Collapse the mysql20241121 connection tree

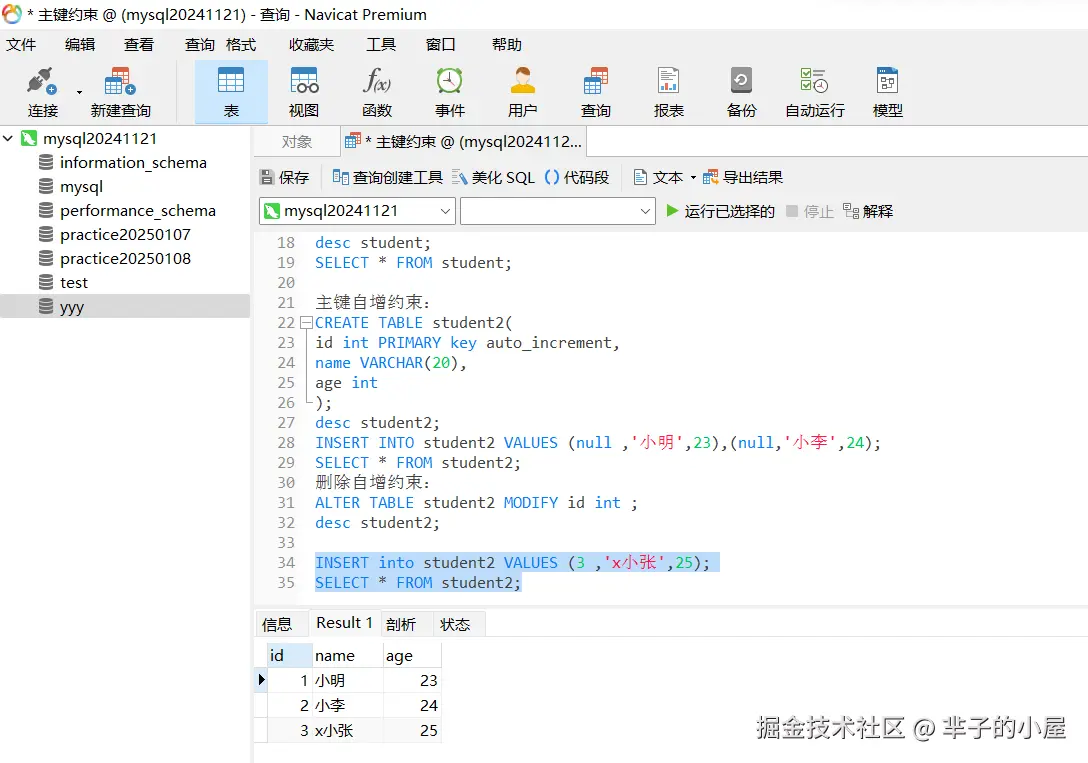[8, 138]
